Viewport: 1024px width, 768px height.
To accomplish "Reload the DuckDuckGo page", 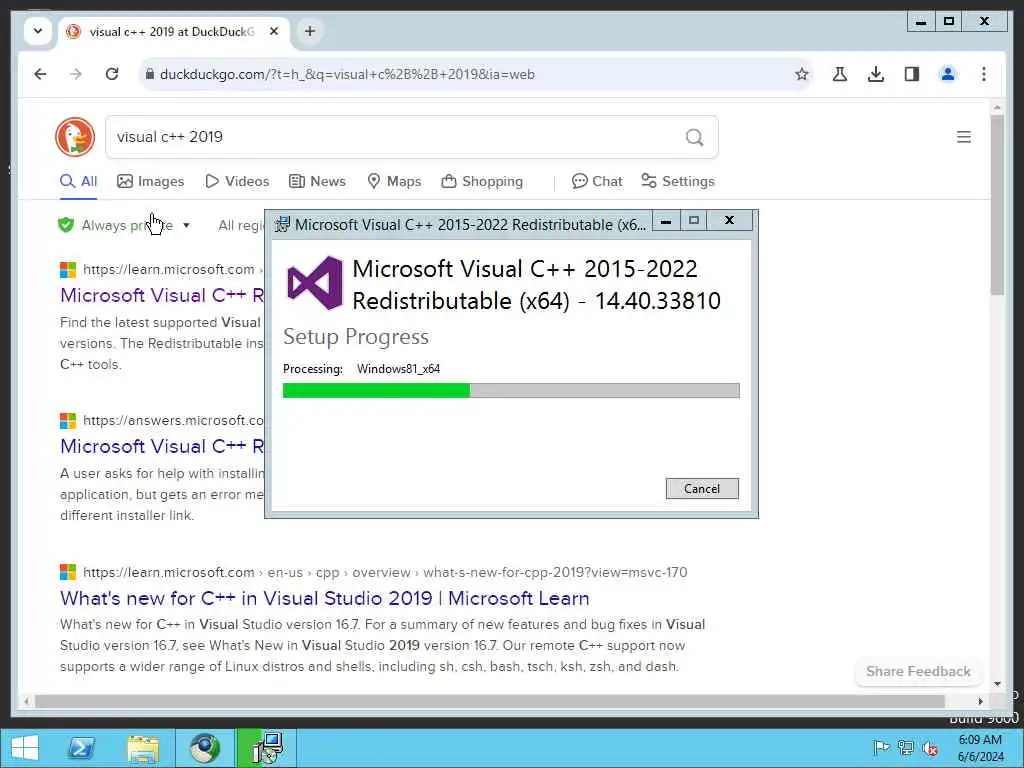I will click(112, 74).
